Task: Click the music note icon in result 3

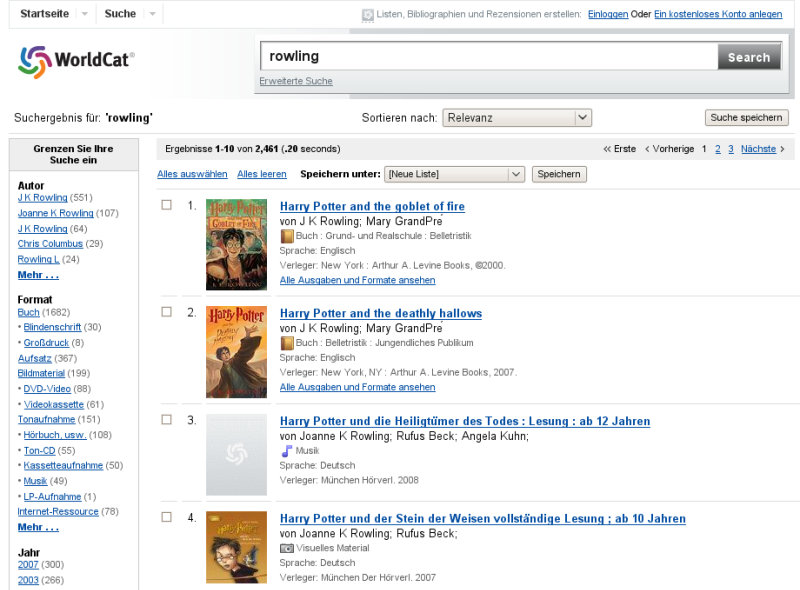Action: coord(287,451)
